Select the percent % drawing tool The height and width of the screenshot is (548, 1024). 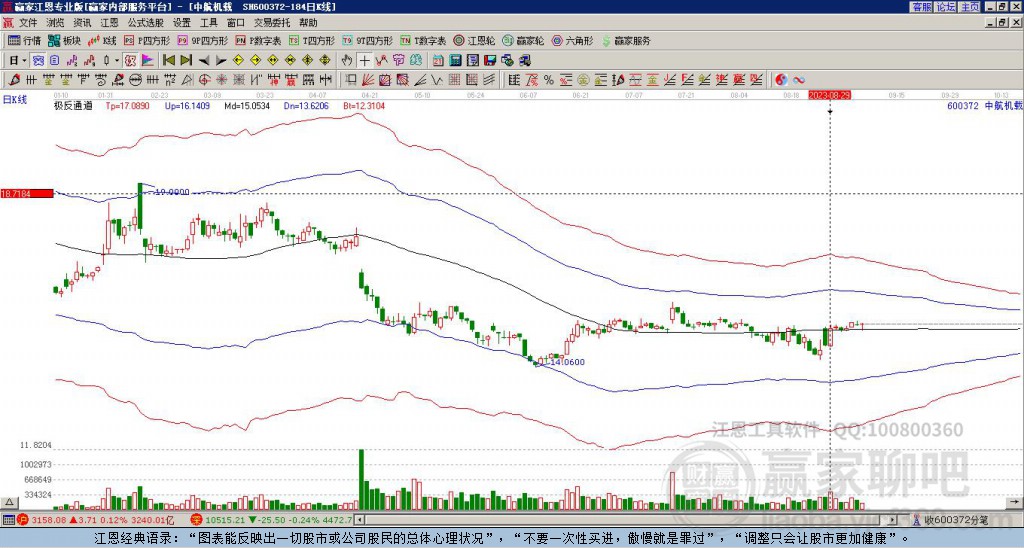point(549,80)
